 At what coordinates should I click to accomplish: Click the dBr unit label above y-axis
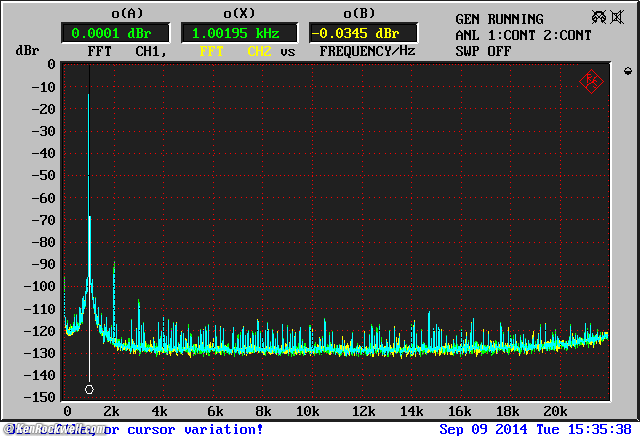27,51
